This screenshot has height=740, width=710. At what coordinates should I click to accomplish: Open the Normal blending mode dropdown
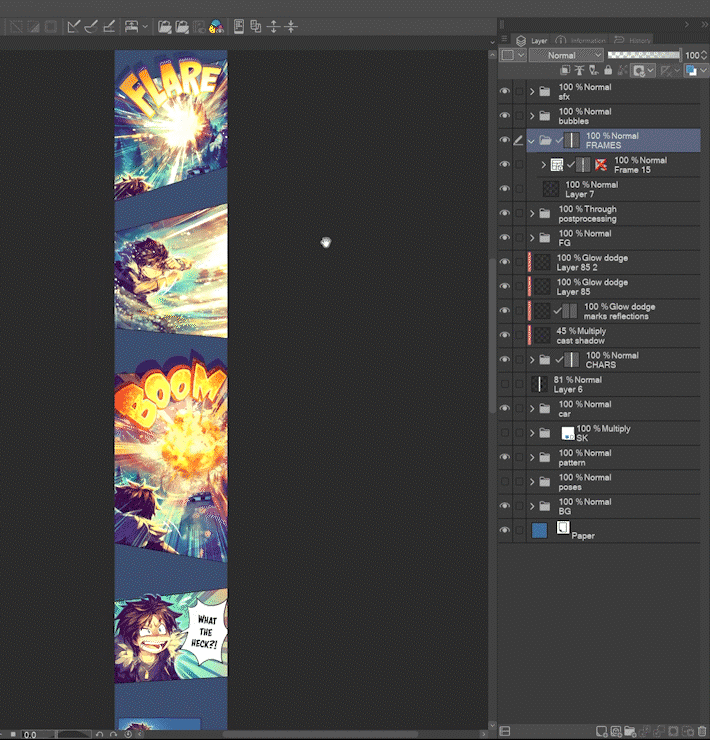click(x=566, y=55)
